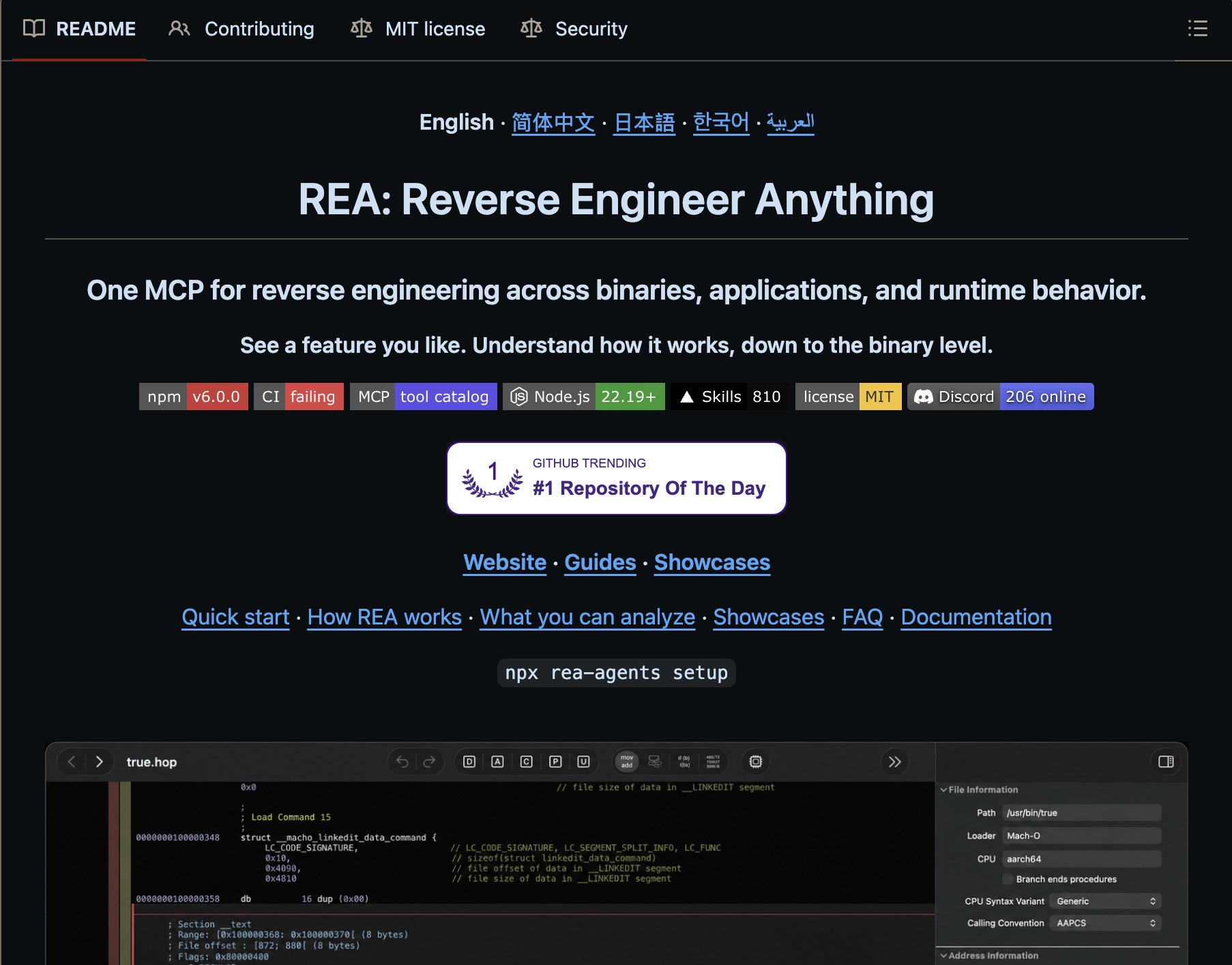Image resolution: width=1232 pixels, height=965 pixels.
Task: Switch to the control flow graph view
Action: click(655, 762)
